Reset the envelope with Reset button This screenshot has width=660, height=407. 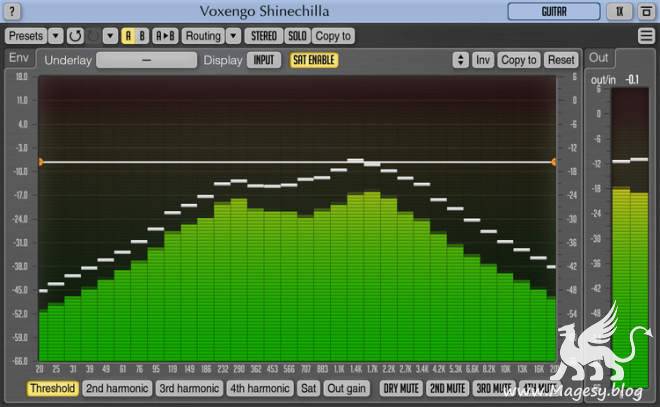pyautogui.click(x=561, y=60)
